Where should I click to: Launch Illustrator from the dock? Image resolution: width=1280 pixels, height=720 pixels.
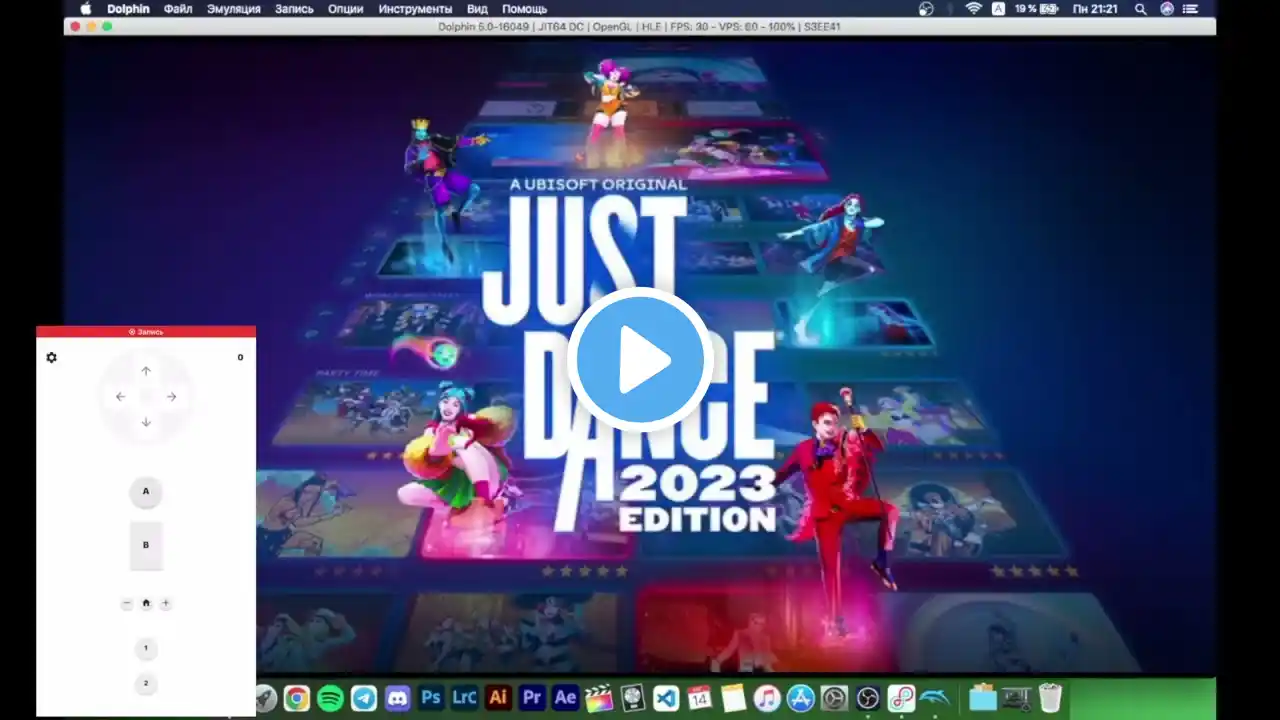[x=498, y=698]
